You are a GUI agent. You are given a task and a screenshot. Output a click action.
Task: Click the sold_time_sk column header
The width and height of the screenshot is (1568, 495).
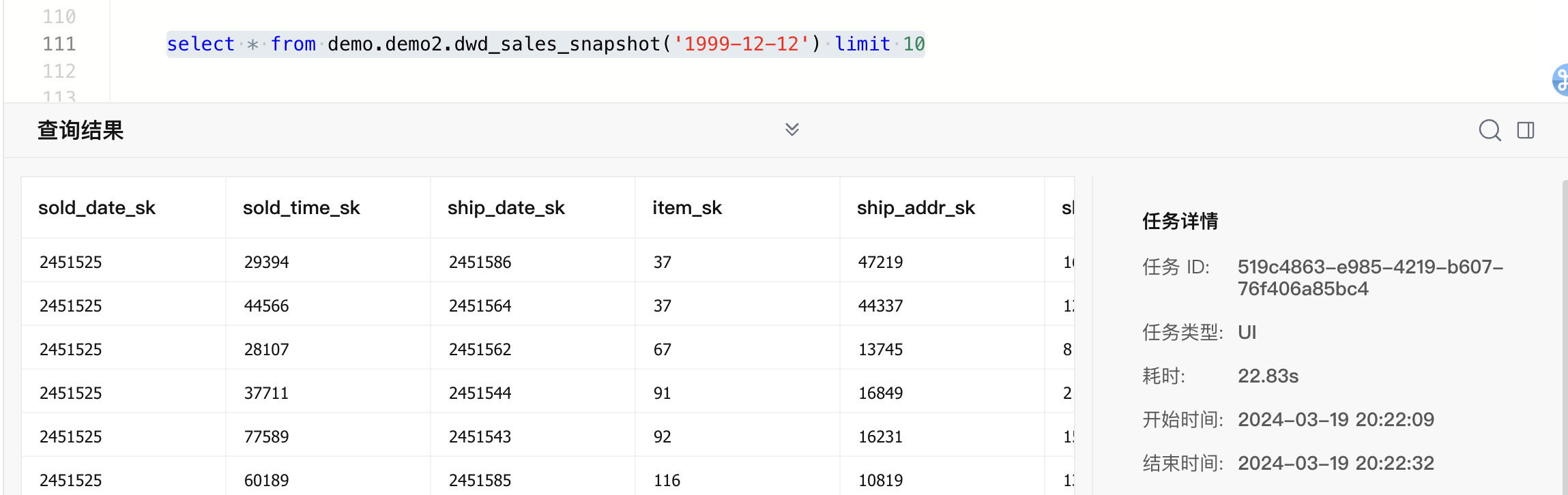click(x=301, y=208)
